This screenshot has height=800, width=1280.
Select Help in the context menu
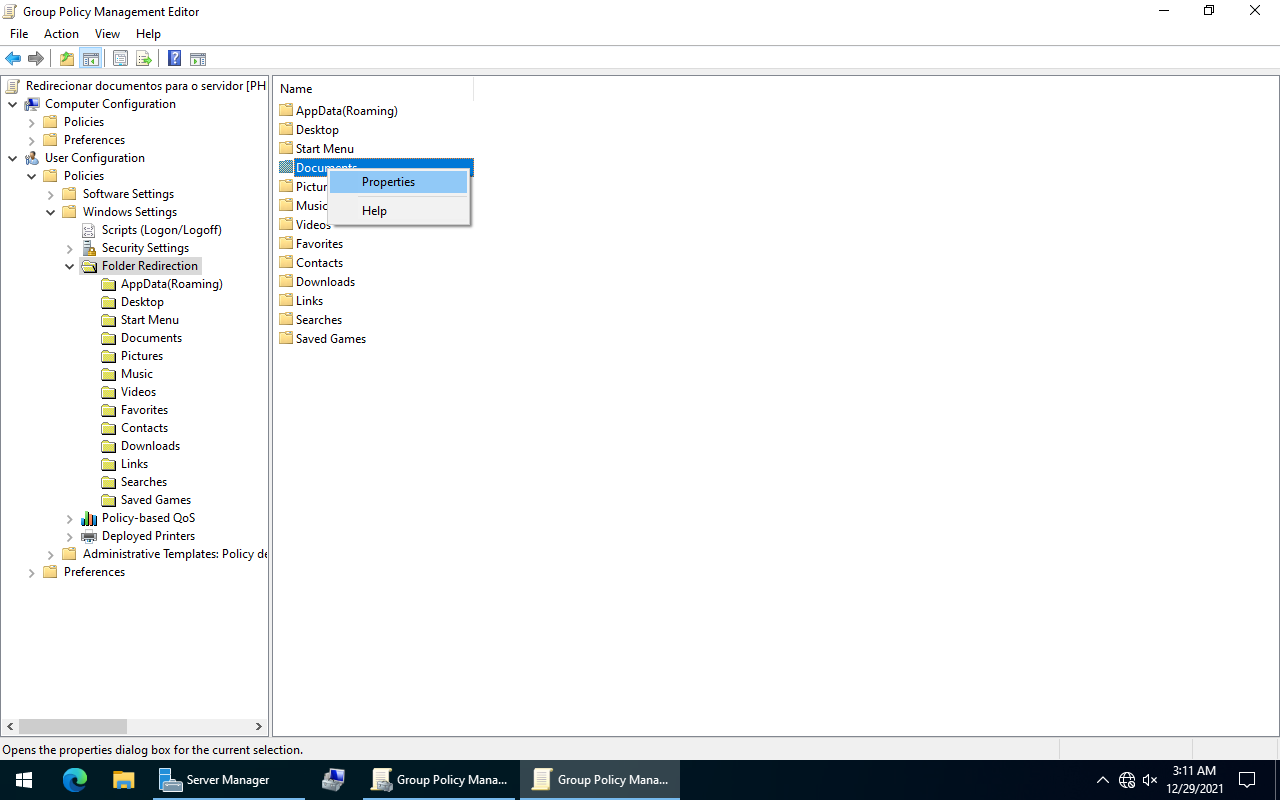tap(374, 211)
